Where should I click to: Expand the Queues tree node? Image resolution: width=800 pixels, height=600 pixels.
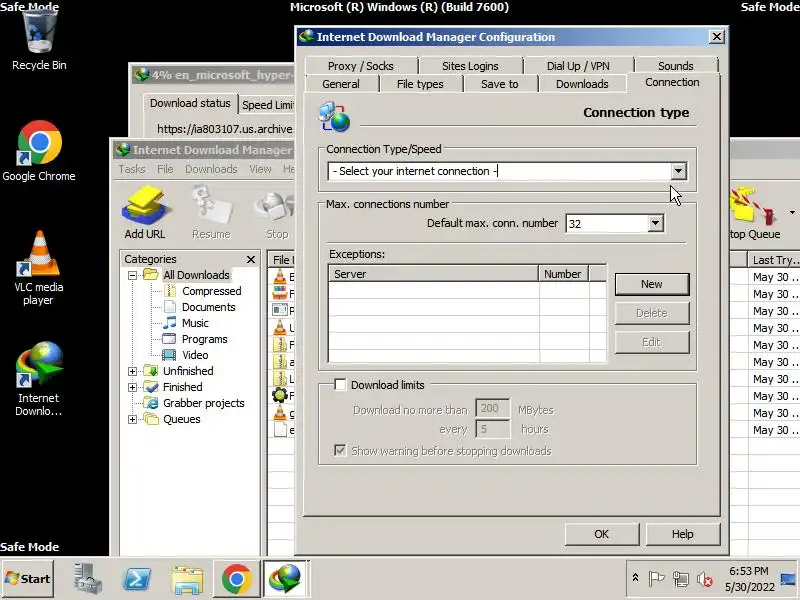(133, 419)
